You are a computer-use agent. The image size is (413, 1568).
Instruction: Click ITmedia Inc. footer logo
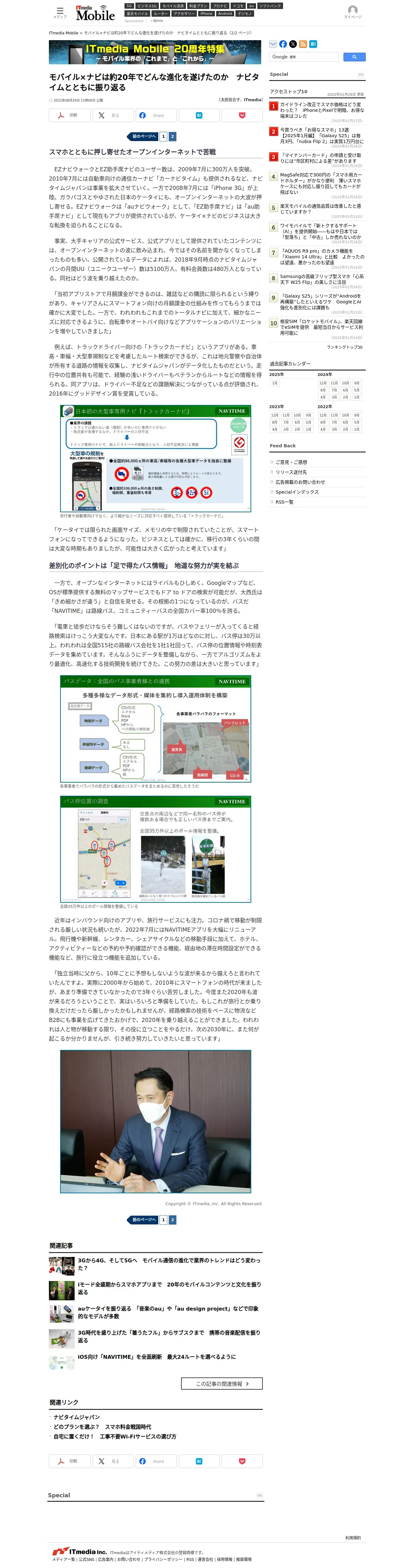[x=79, y=1551]
